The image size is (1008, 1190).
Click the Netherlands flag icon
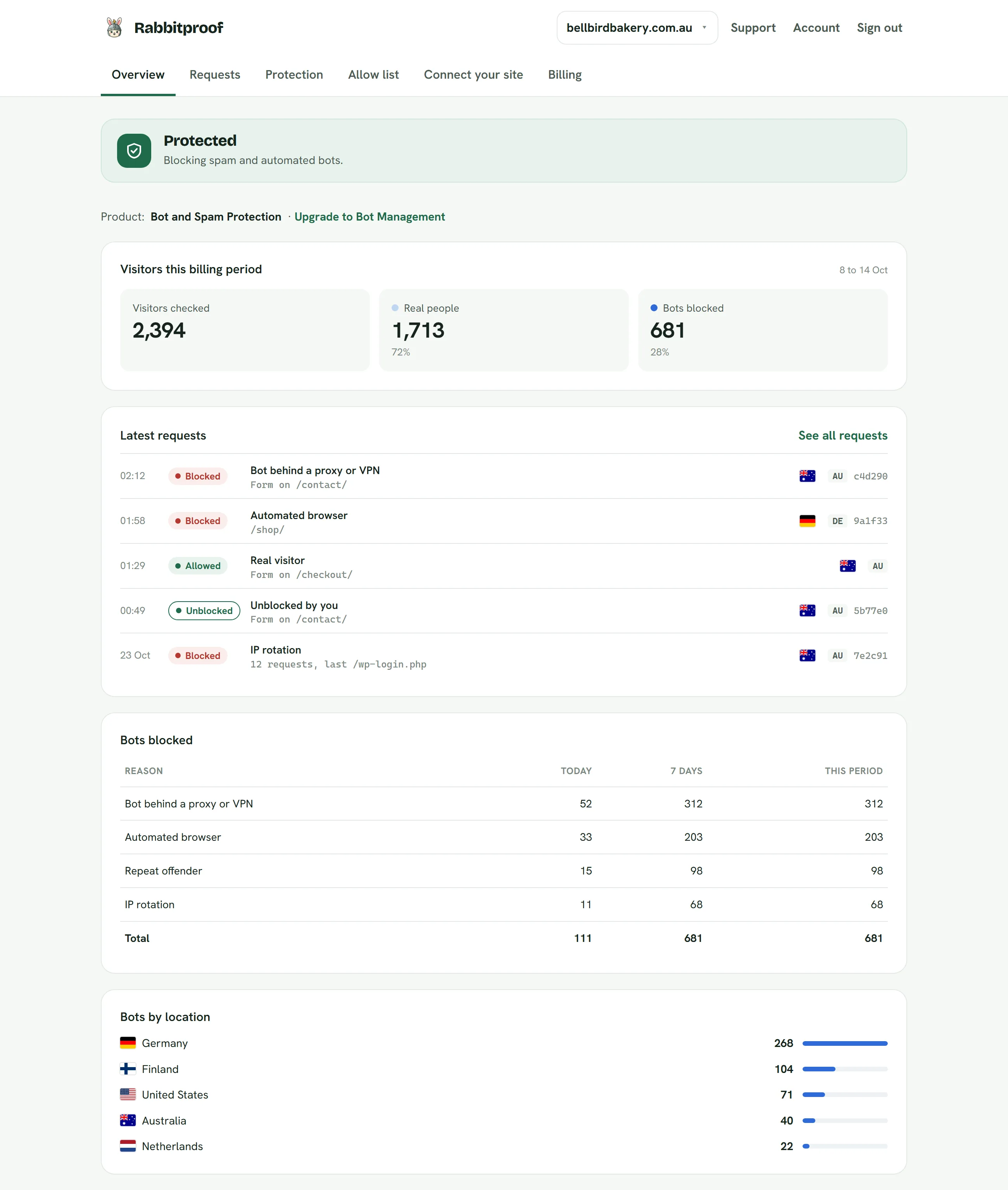click(128, 1146)
